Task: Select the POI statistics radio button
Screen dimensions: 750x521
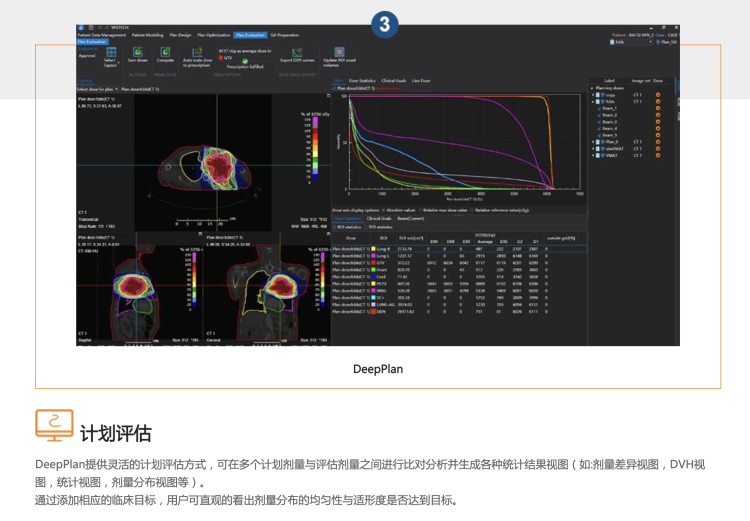Action: coord(366,227)
